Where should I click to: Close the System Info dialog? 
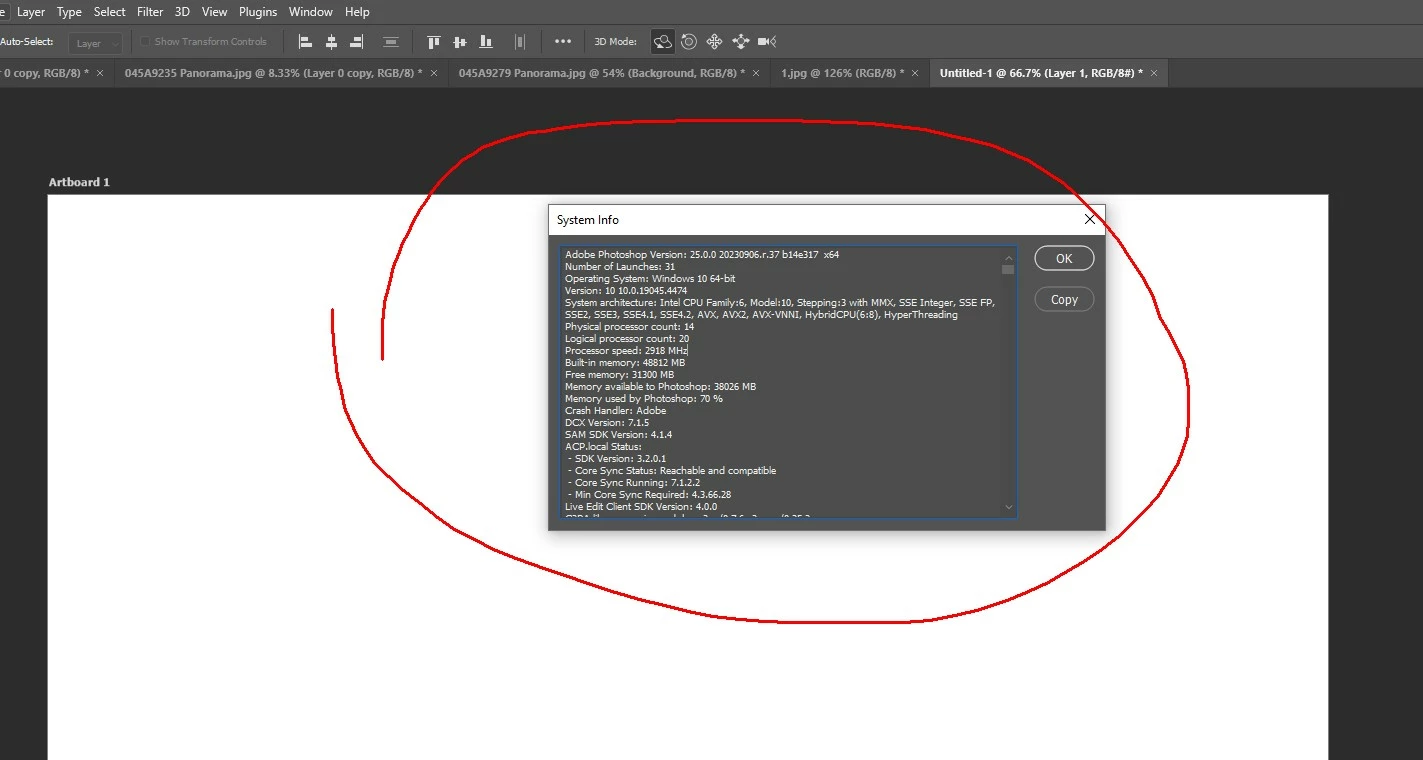pos(1090,219)
